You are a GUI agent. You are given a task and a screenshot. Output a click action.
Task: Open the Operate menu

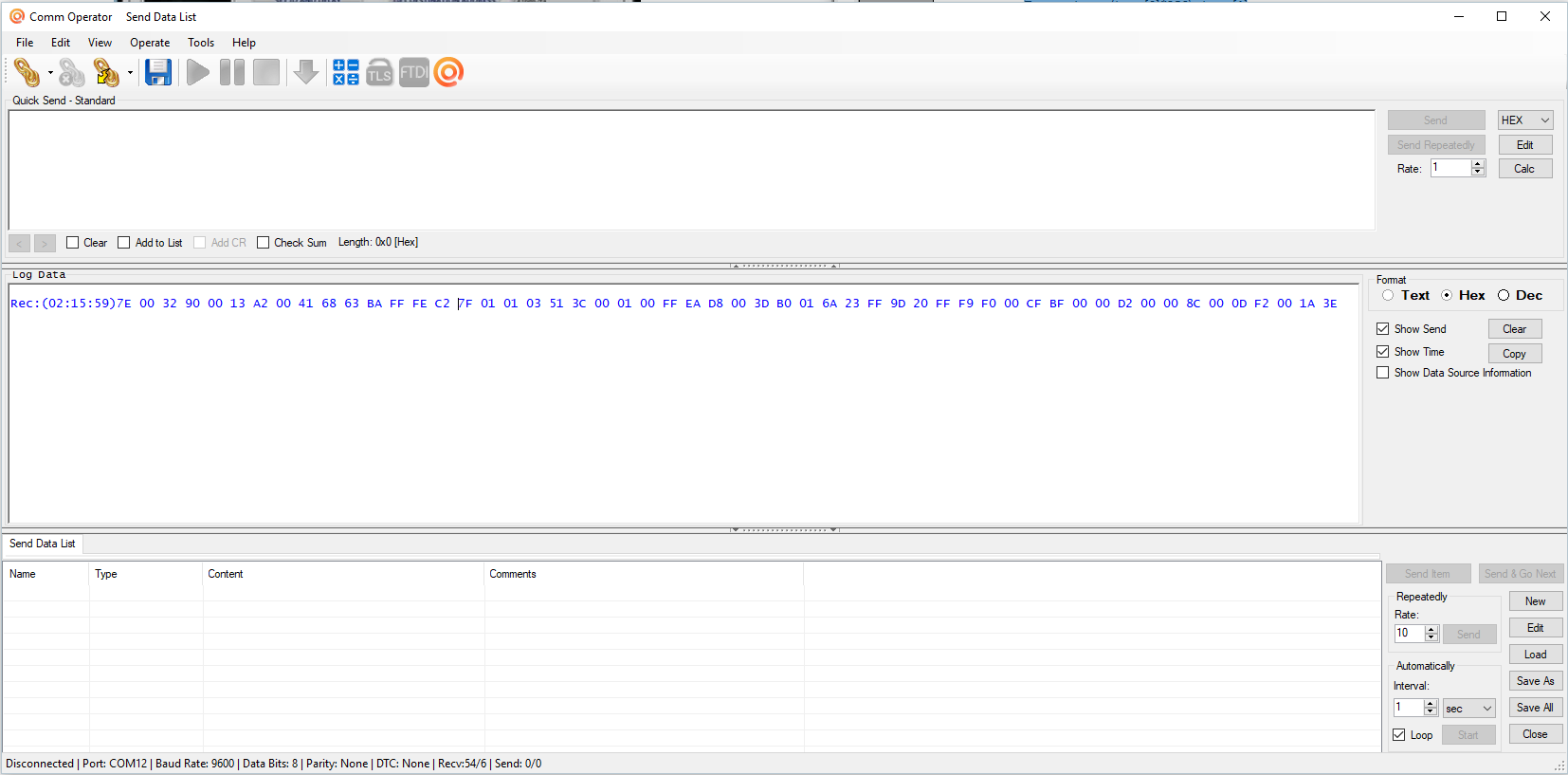tap(150, 43)
